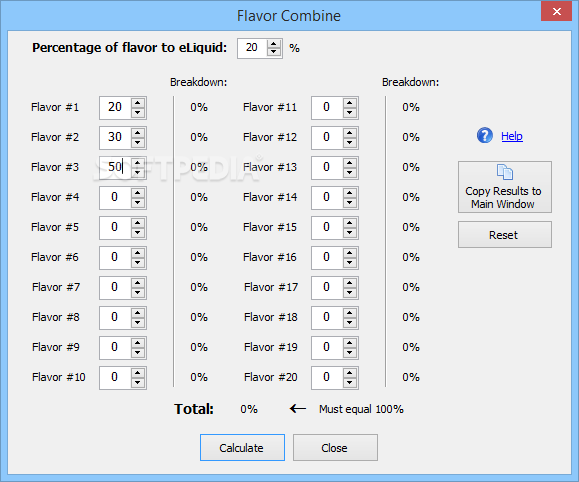
Task: Increase Flavor #19 value with up arrow
Action: click(x=350, y=343)
